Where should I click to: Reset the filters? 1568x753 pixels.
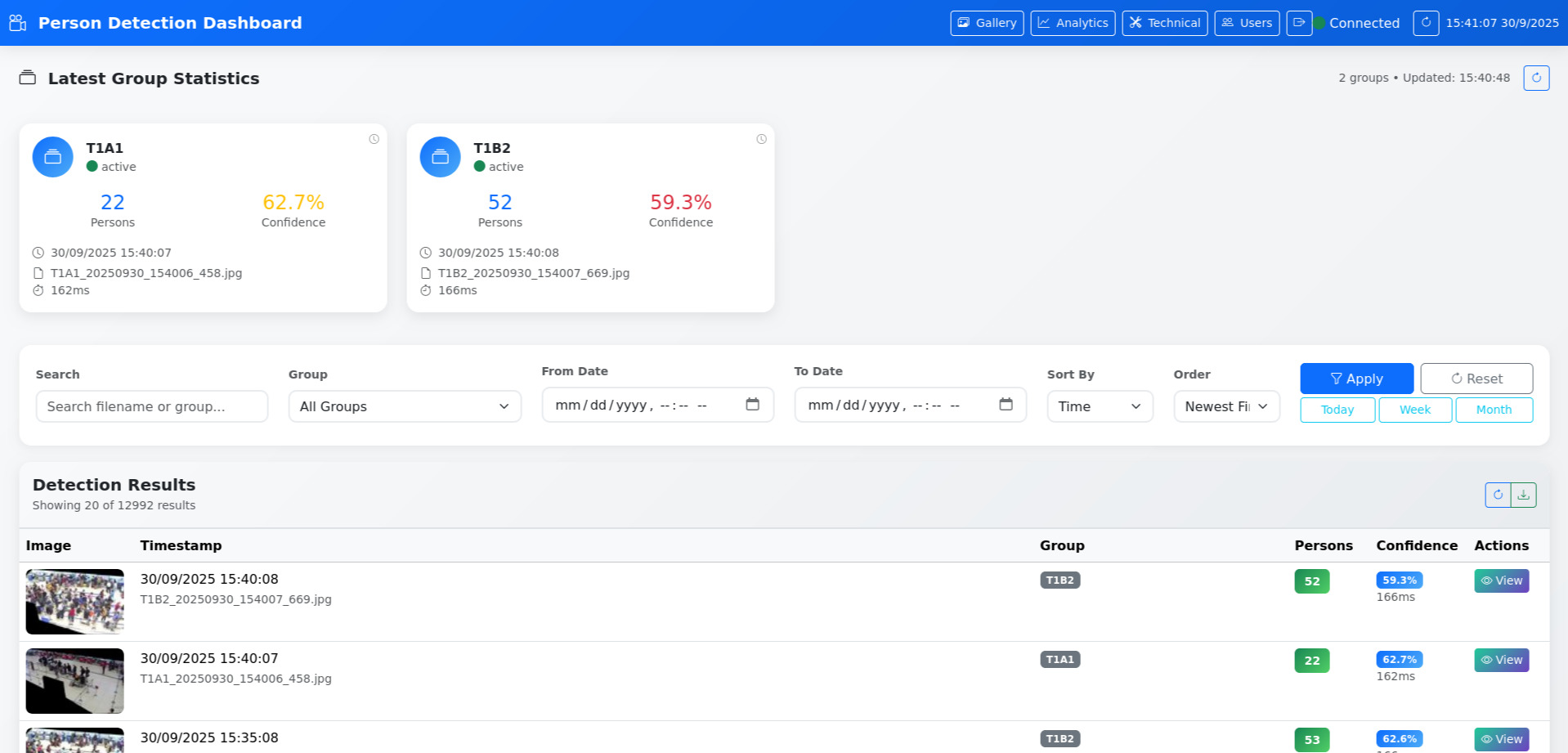click(1476, 379)
